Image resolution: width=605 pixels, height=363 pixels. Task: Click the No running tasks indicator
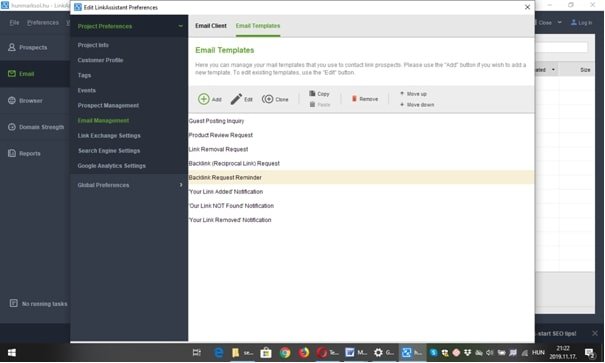click(38, 304)
